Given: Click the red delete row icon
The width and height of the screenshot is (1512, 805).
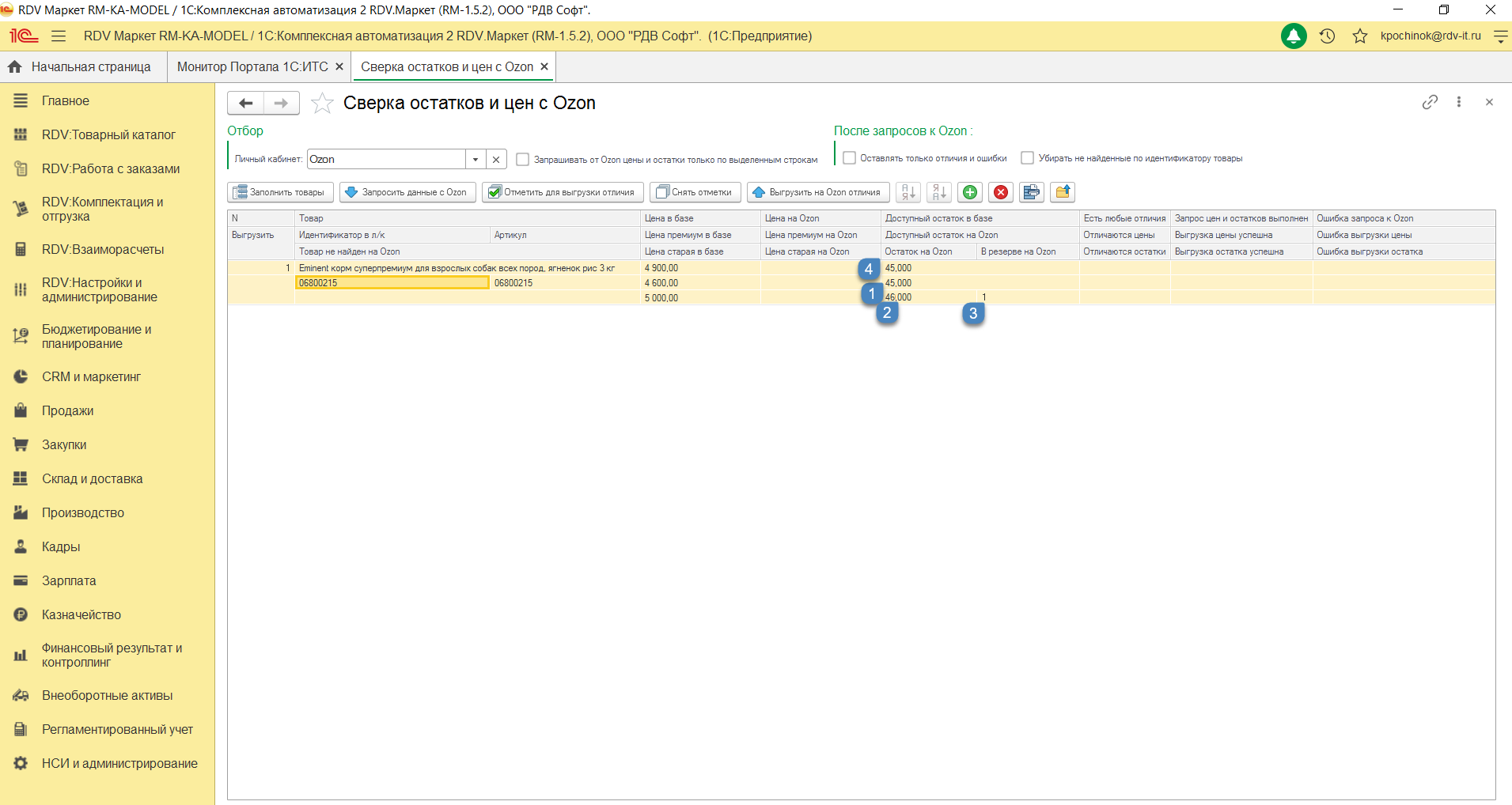Looking at the screenshot, I should [1001, 192].
